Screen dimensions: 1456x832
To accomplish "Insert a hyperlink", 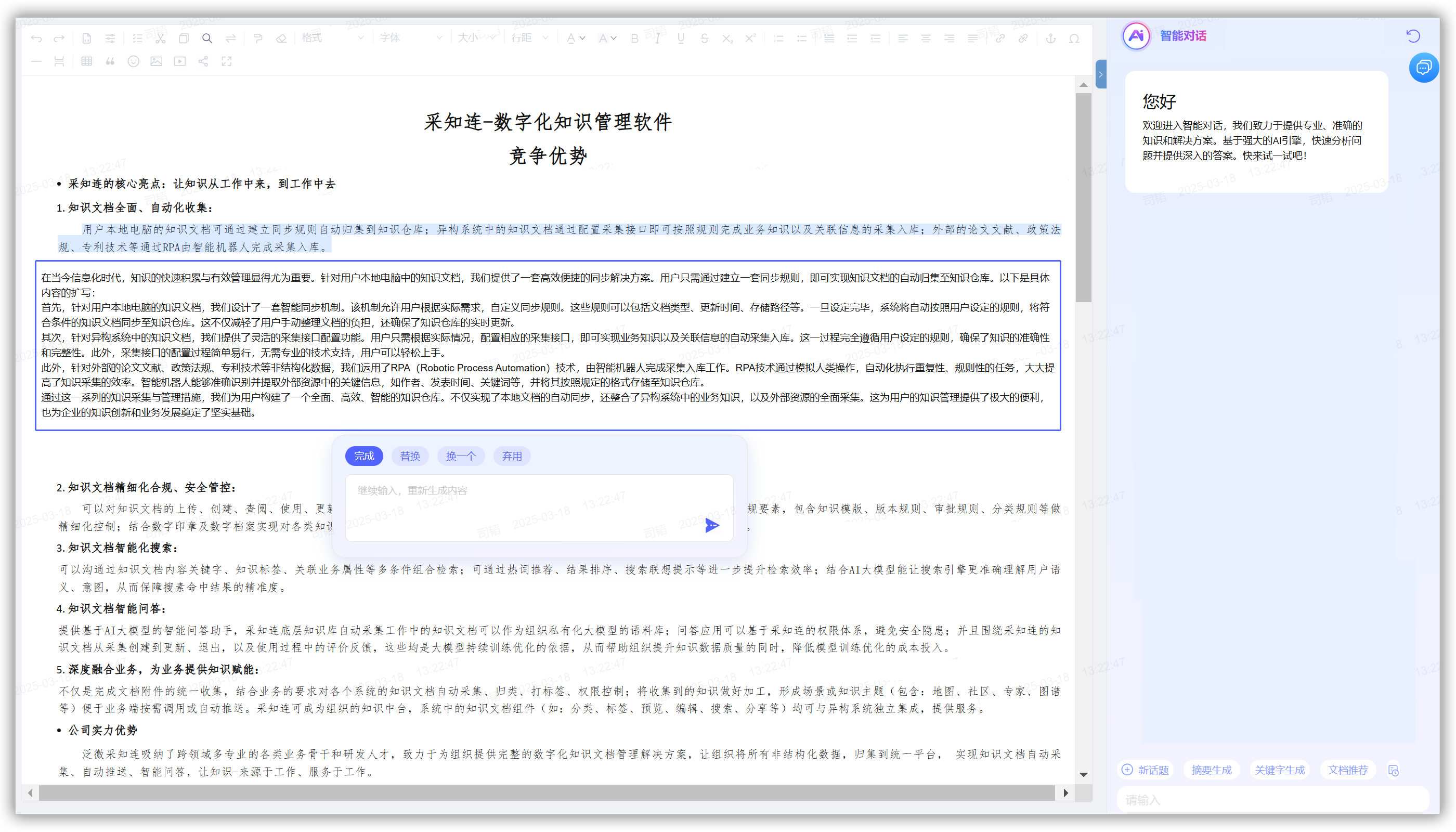I will [x=1000, y=38].
